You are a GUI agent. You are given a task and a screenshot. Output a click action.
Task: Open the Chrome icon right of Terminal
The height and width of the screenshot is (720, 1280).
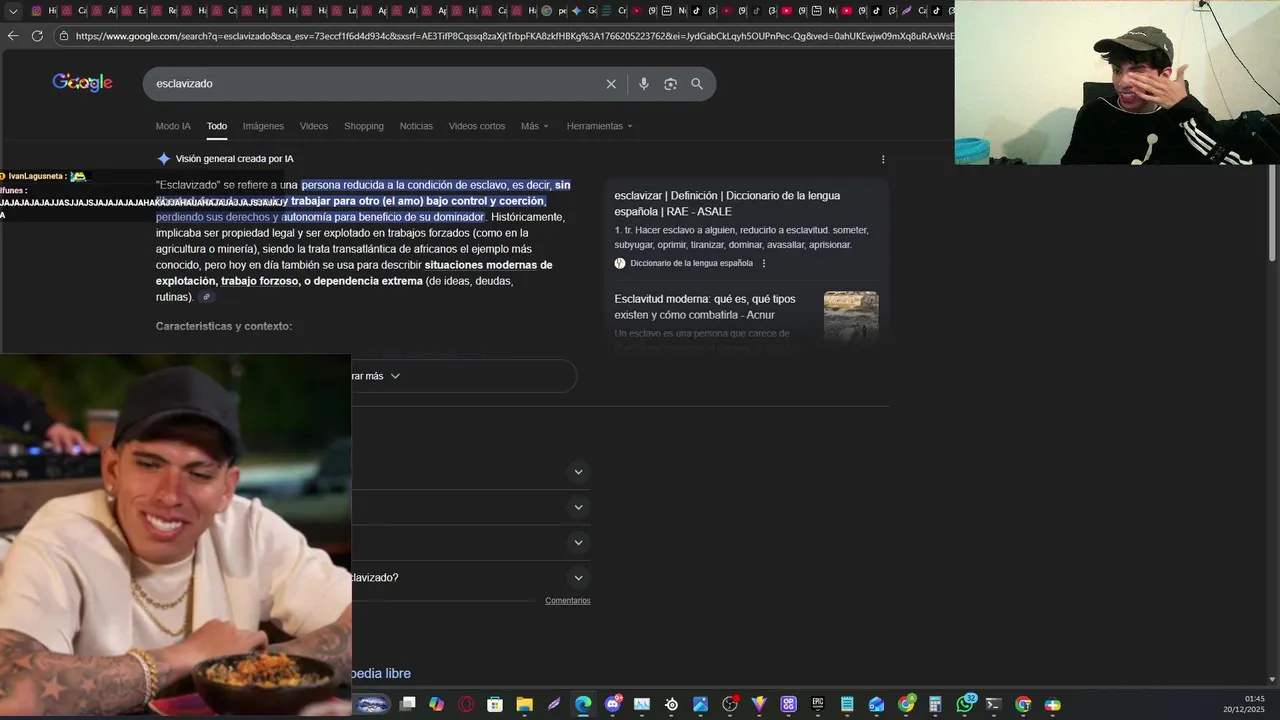[x=1023, y=704]
